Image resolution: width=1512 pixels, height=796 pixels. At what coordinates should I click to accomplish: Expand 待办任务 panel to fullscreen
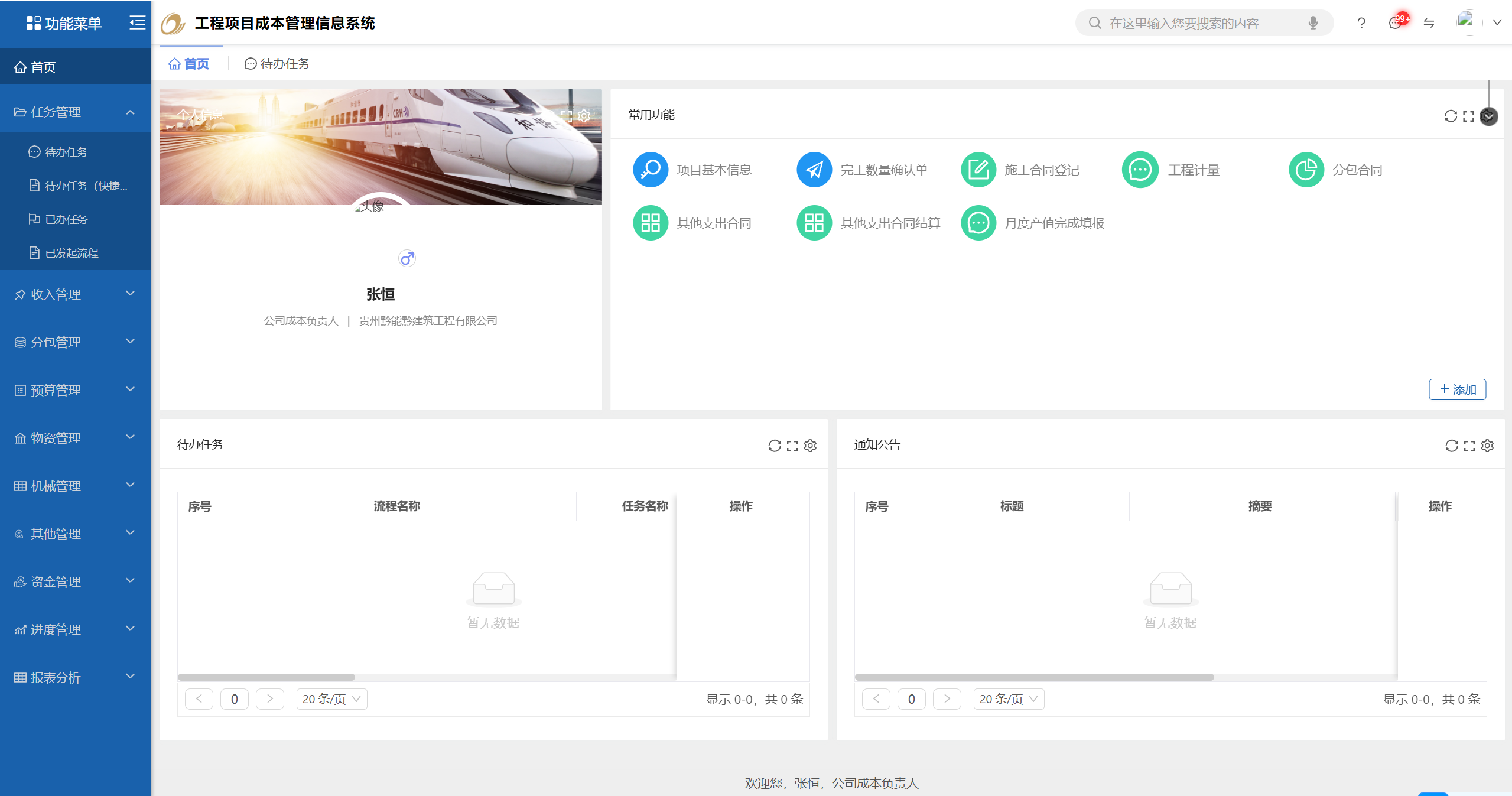tap(792, 446)
